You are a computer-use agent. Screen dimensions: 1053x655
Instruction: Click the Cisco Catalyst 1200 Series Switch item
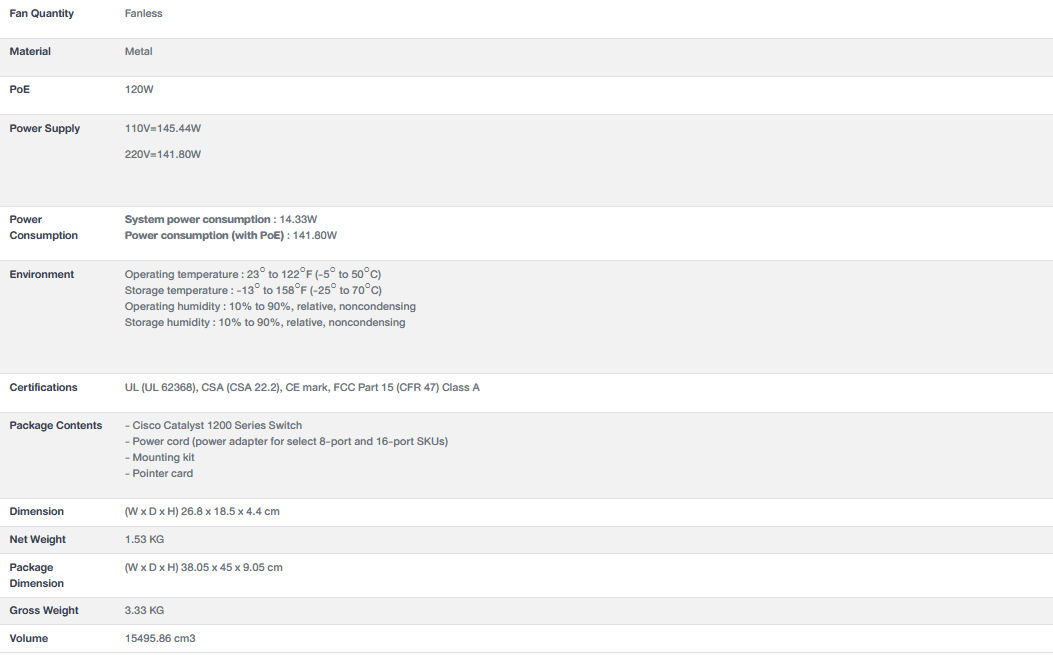point(213,426)
